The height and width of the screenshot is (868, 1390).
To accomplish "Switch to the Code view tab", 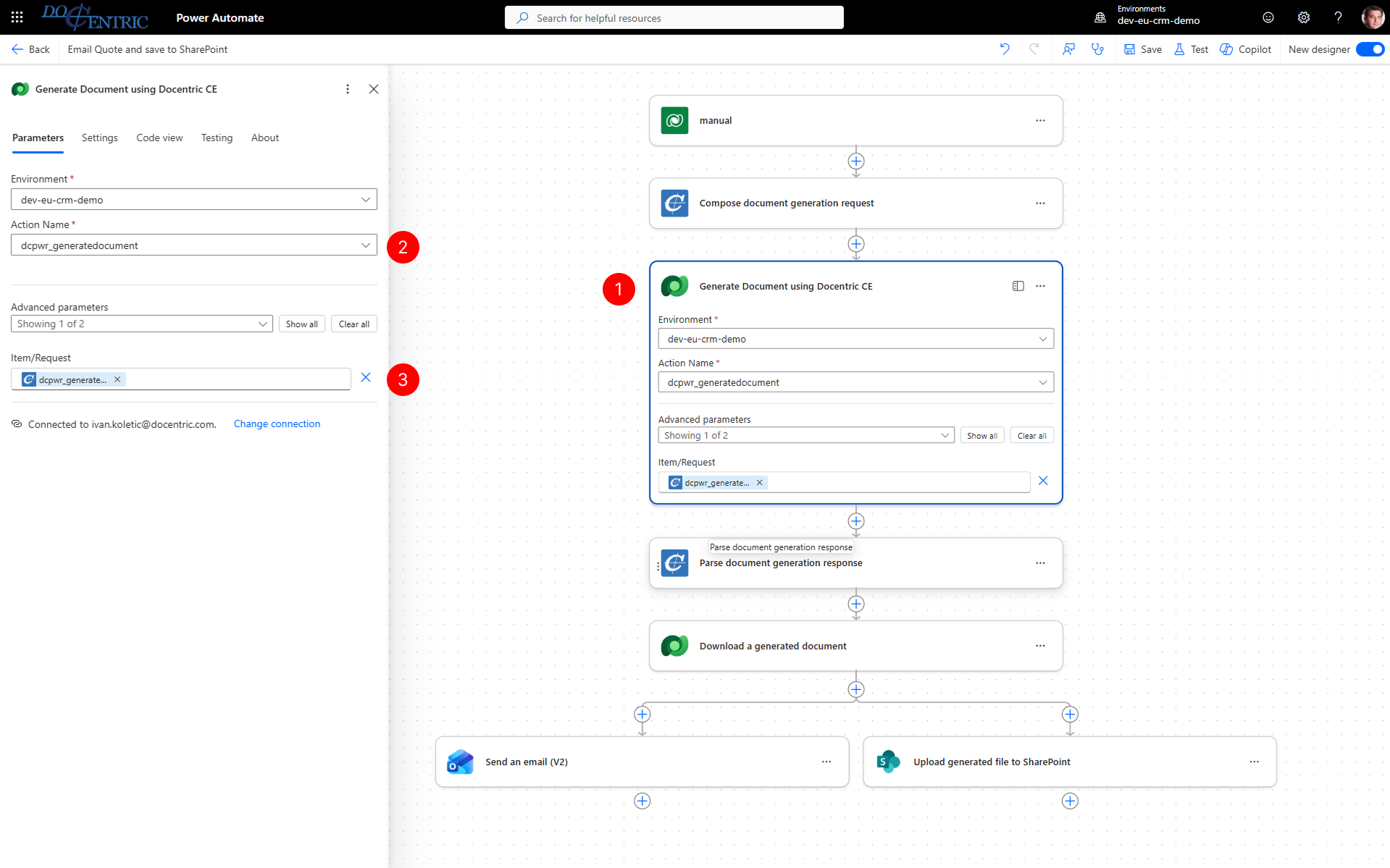I will pos(159,138).
